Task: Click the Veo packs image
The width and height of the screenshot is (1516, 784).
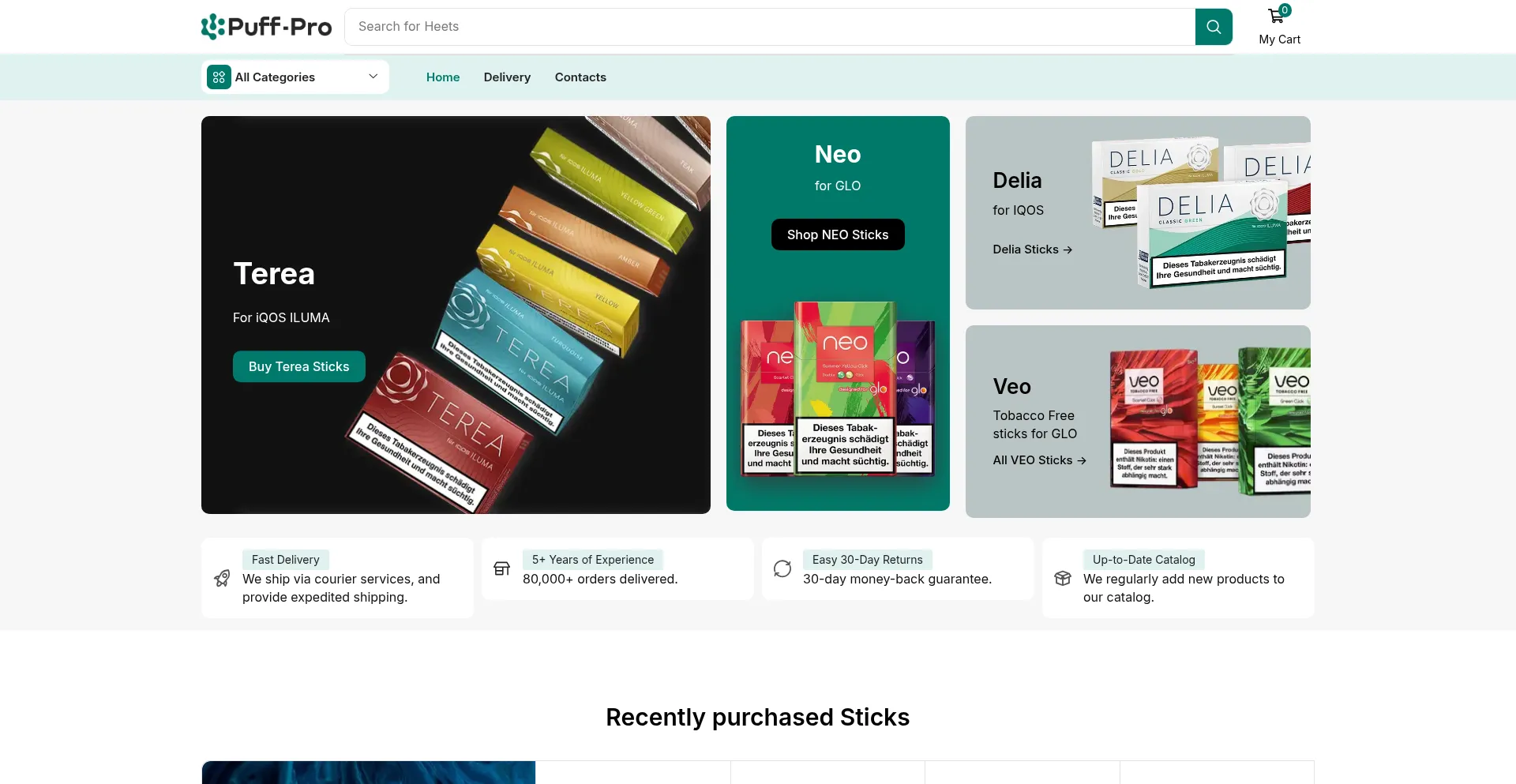Action: pyautogui.click(x=1210, y=422)
